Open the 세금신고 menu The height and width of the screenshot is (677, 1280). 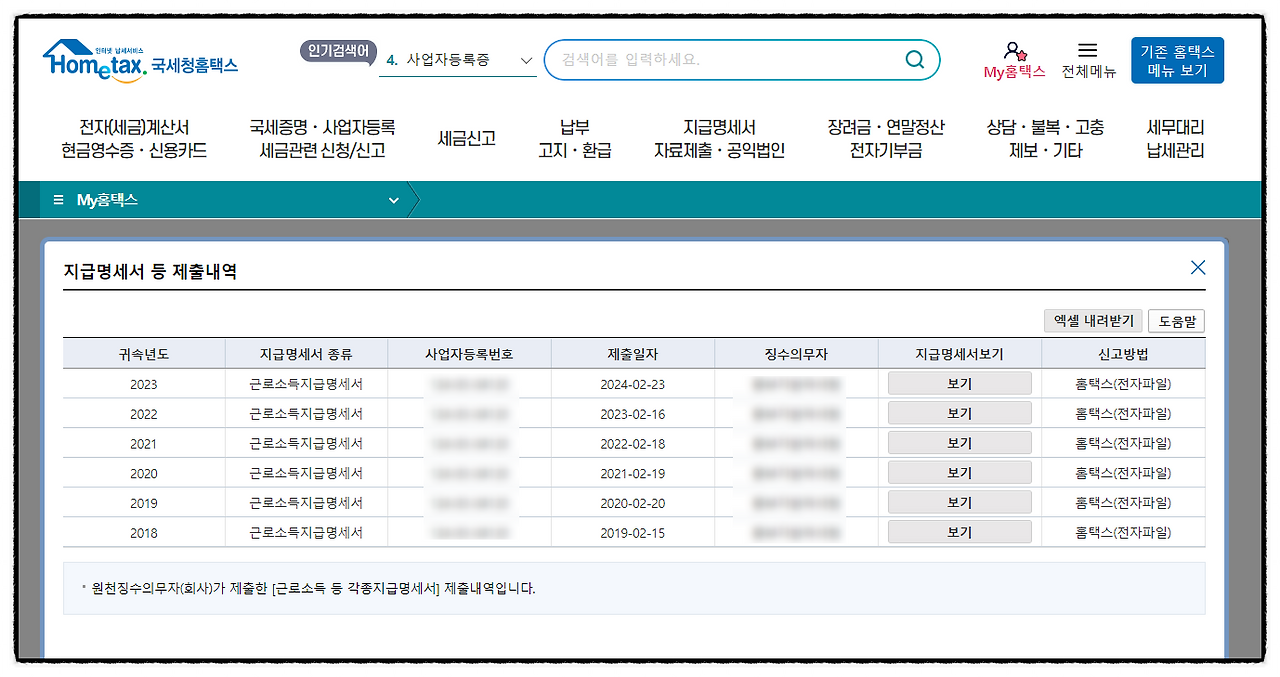pyautogui.click(x=466, y=139)
